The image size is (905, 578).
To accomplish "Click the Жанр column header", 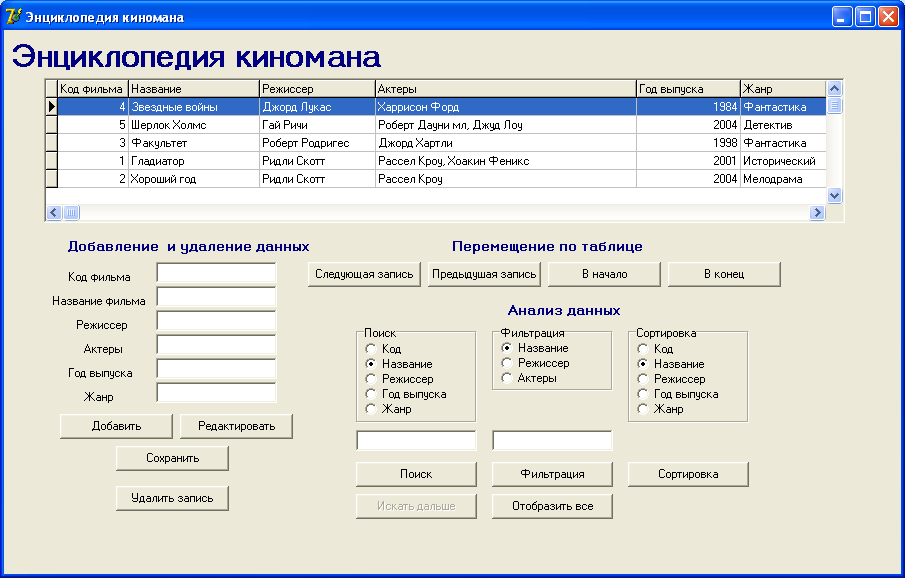I will (784, 89).
